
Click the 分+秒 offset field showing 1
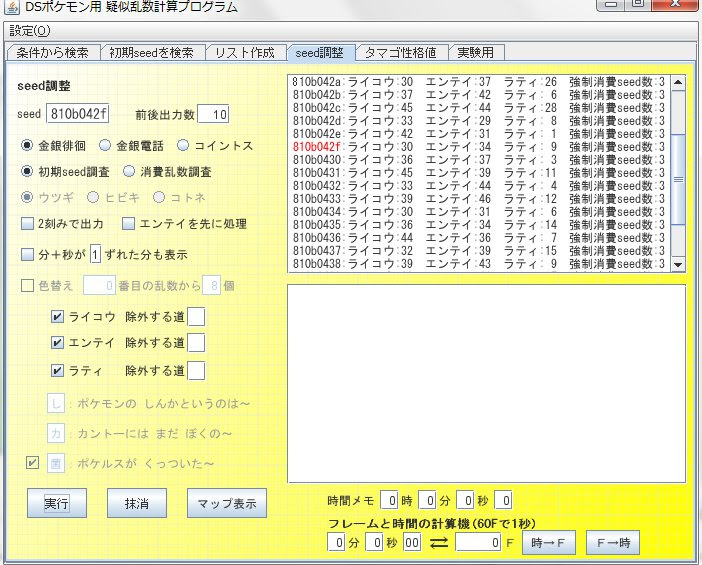point(95,255)
